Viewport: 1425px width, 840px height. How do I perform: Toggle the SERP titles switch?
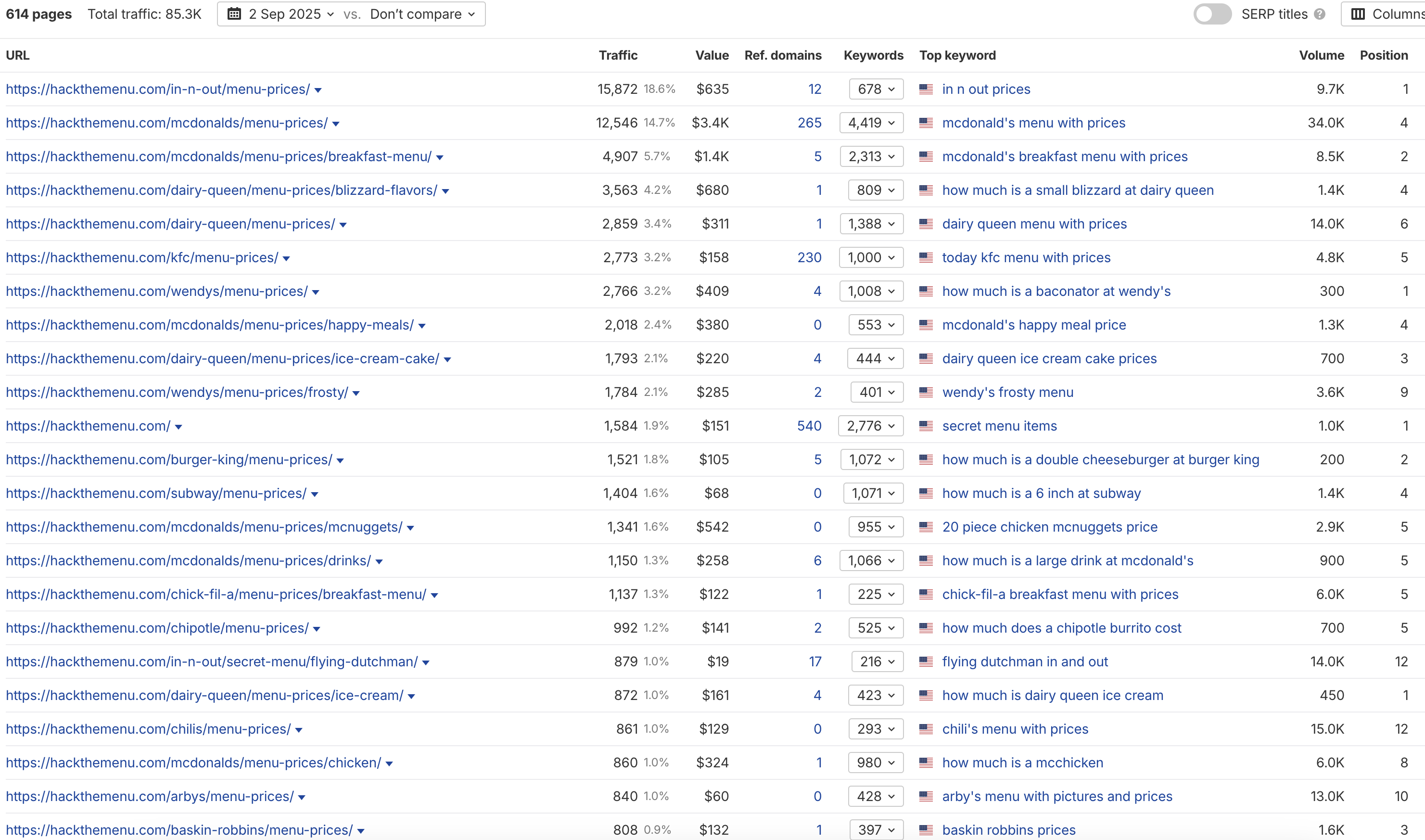click(x=1212, y=13)
